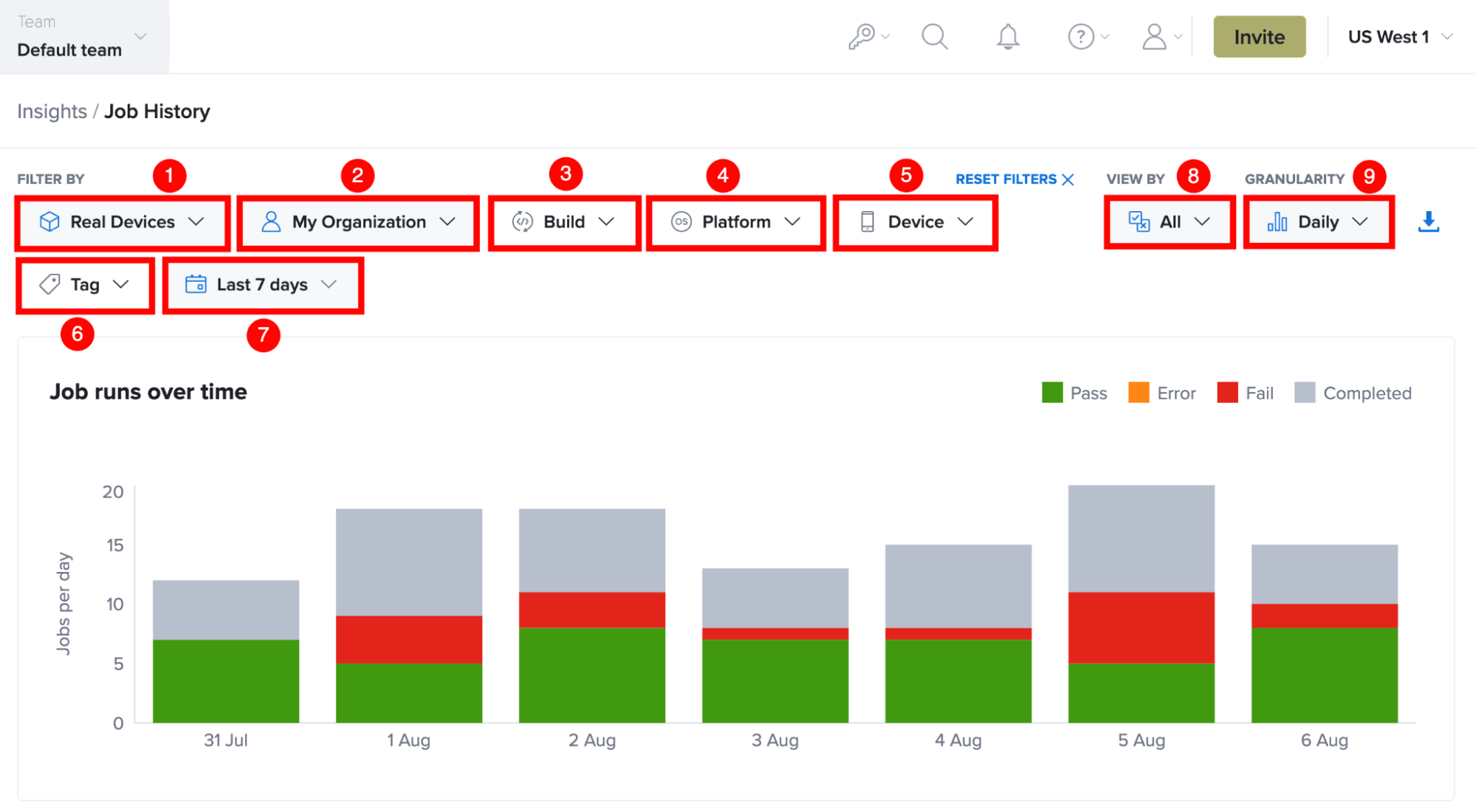Viewport: 1476px width, 812px height.
Task: Click the Invite button
Action: 1259,36
